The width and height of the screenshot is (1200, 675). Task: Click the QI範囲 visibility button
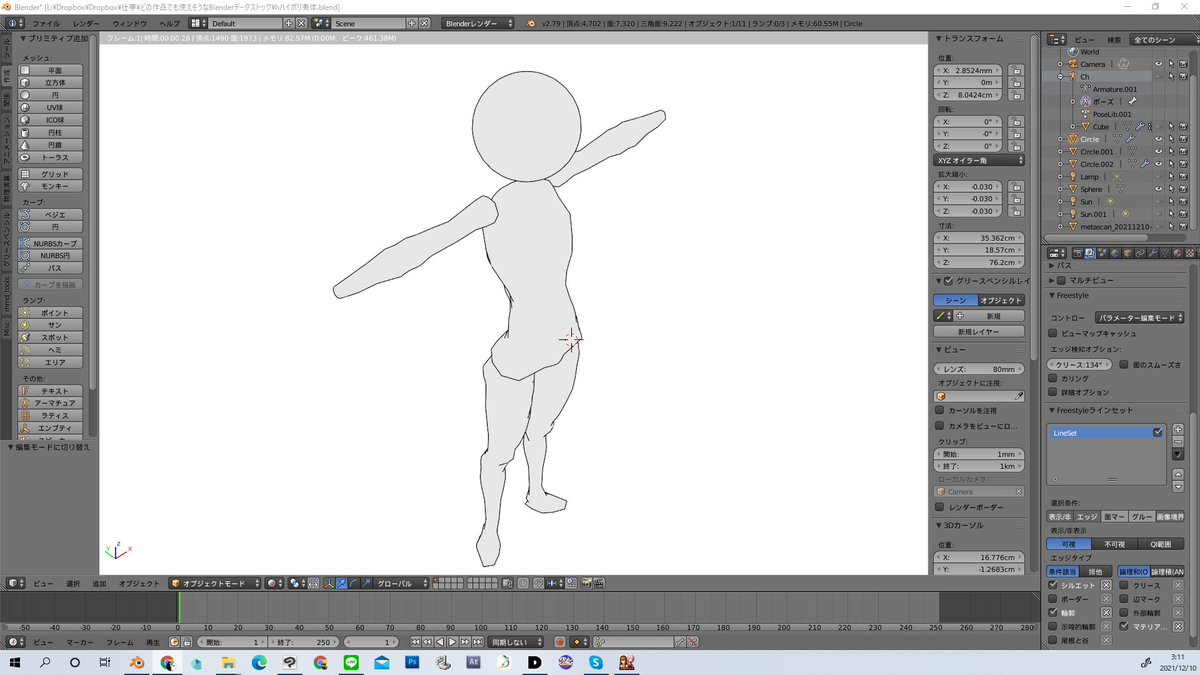1160,544
